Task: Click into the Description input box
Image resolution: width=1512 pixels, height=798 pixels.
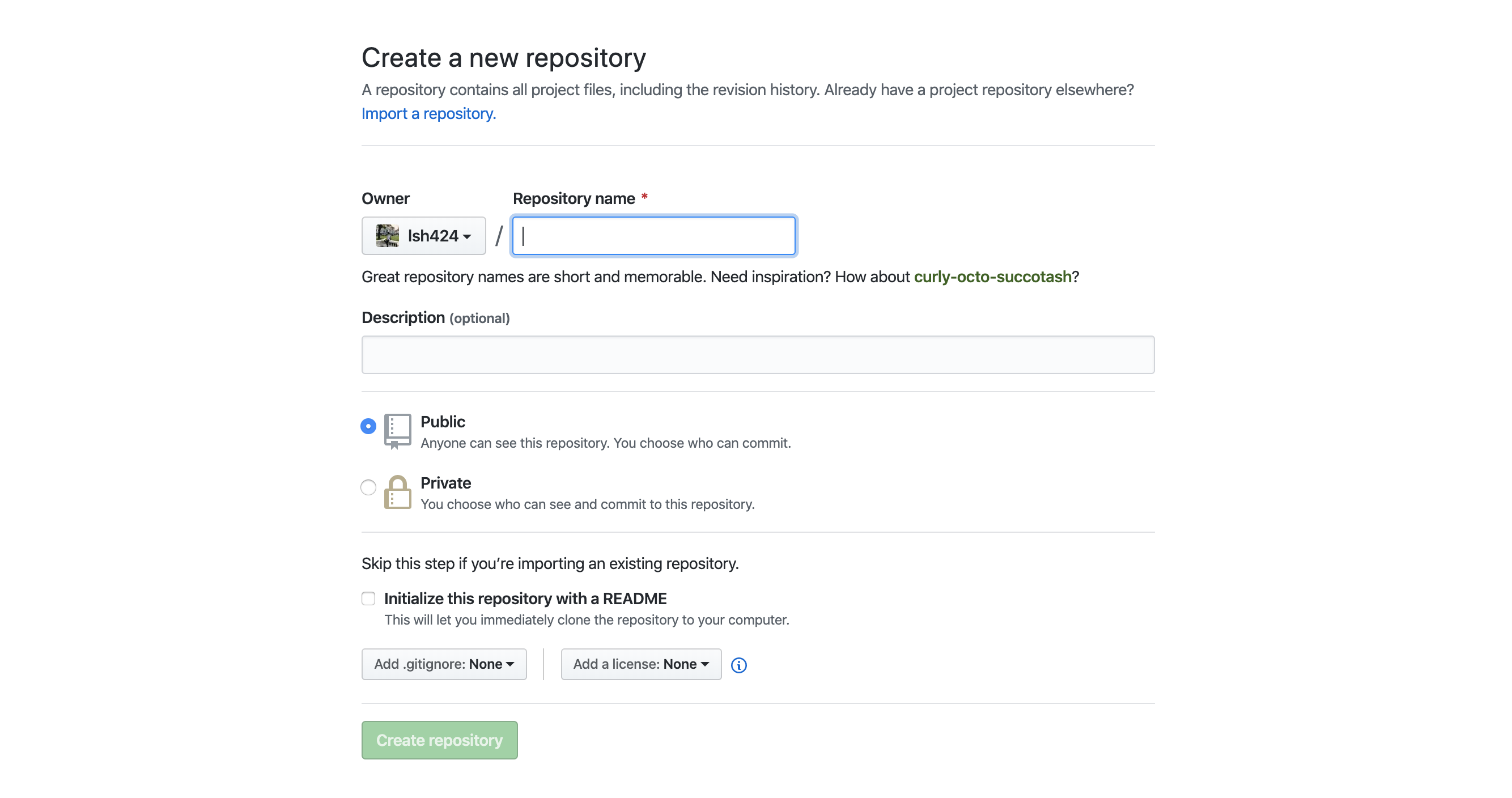Action: pyautogui.click(x=757, y=355)
